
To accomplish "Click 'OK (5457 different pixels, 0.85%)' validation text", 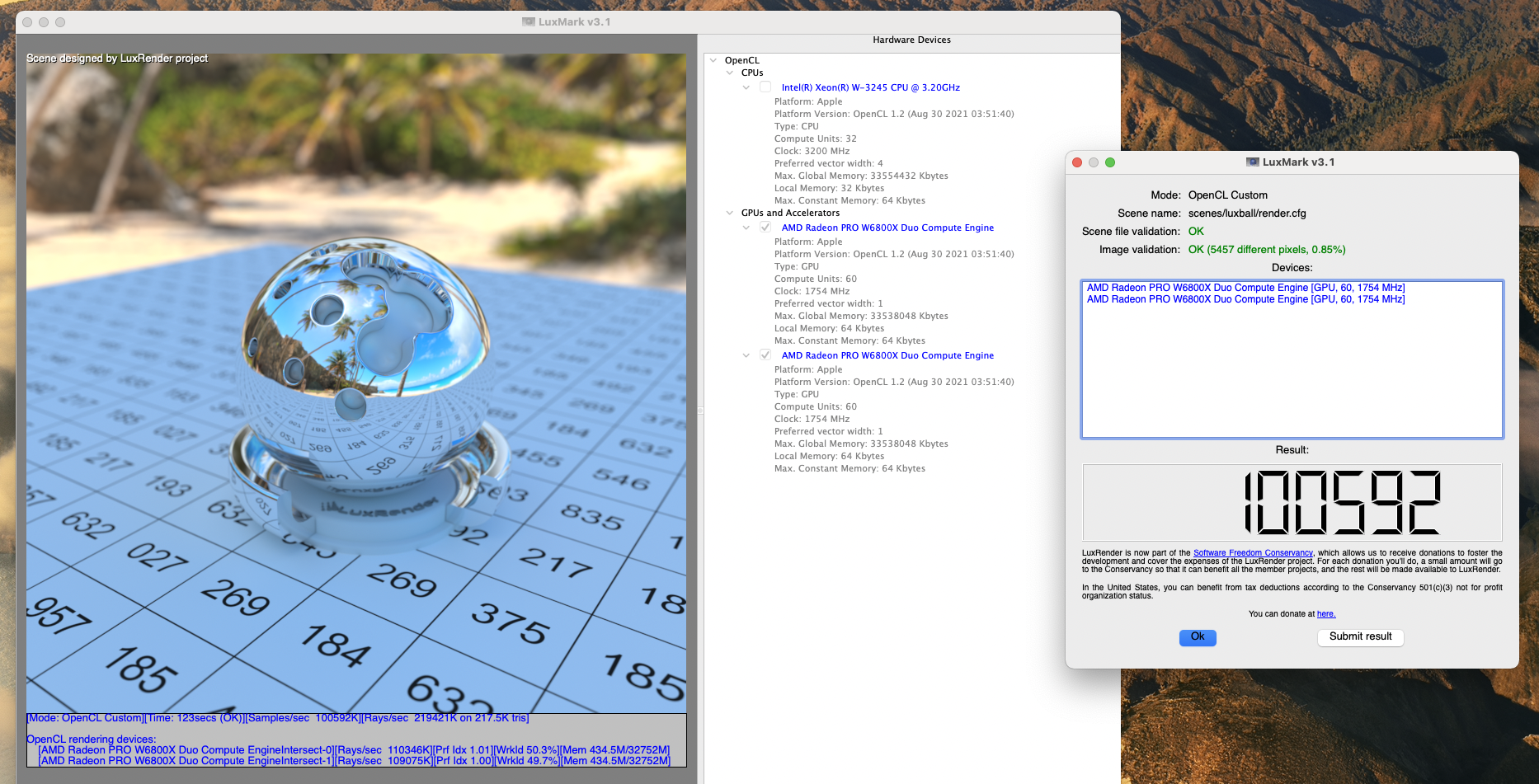I will click(x=1267, y=250).
